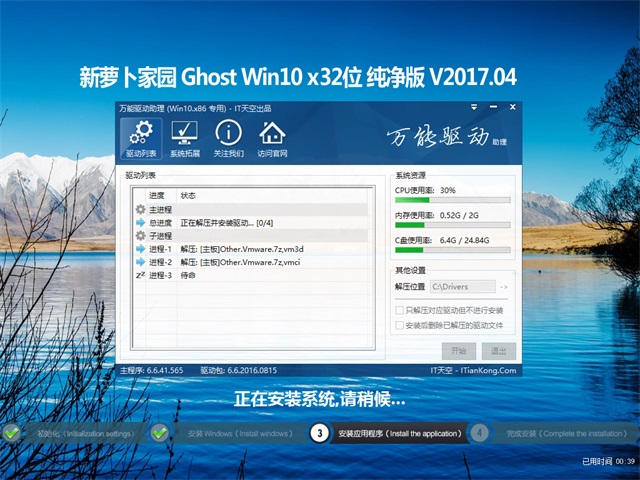Open the 系统拓展 monitor toolbar icon
The width and height of the screenshot is (640, 480).
pos(184,139)
